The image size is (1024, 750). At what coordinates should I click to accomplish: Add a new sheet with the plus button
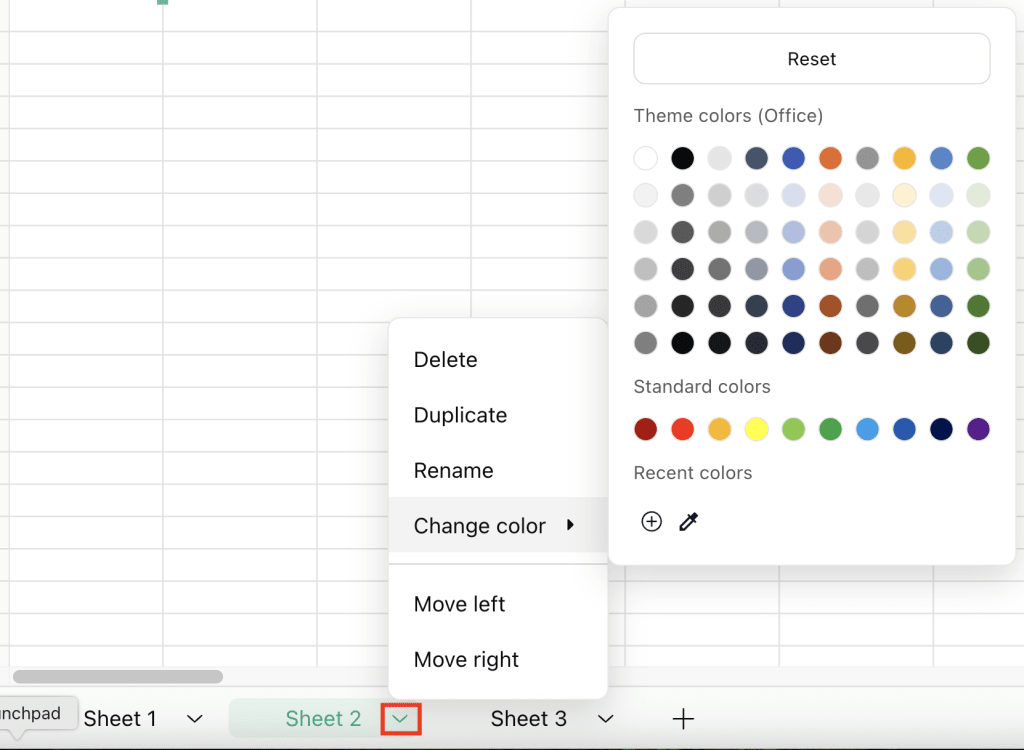click(x=683, y=718)
